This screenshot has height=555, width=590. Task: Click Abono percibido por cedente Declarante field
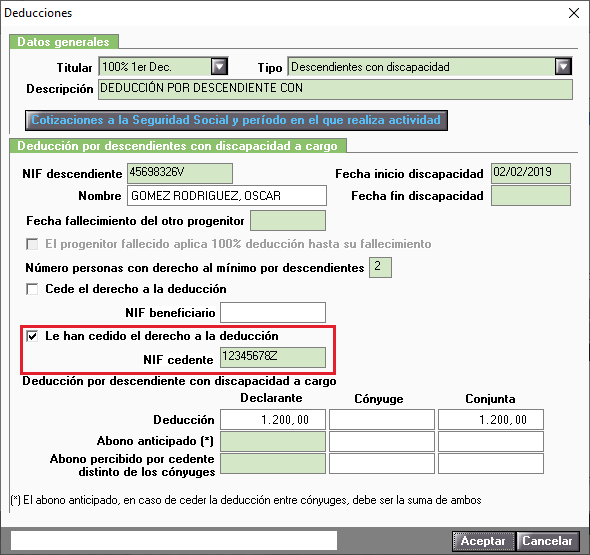click(x=273, y=464)
